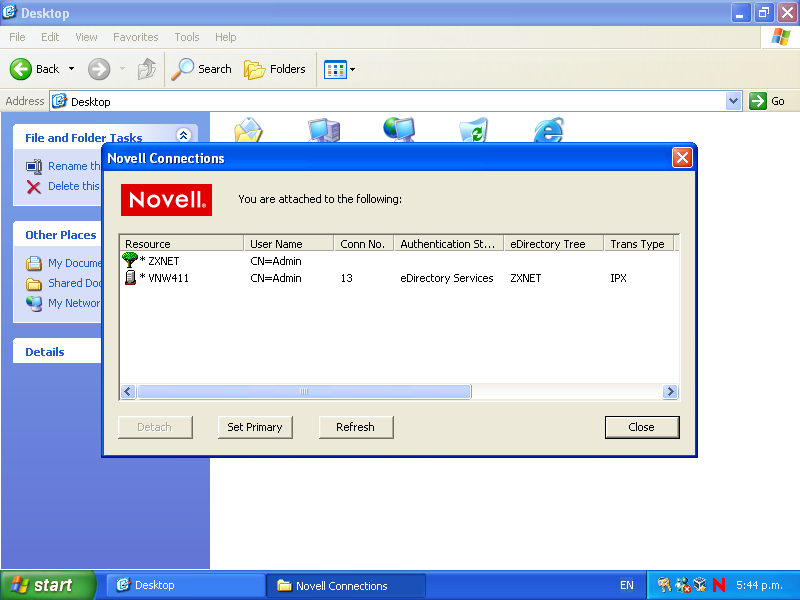Select the VNW411 server icon in the list
The width and height of the screenshot is (800, 600).
(130, 278)
